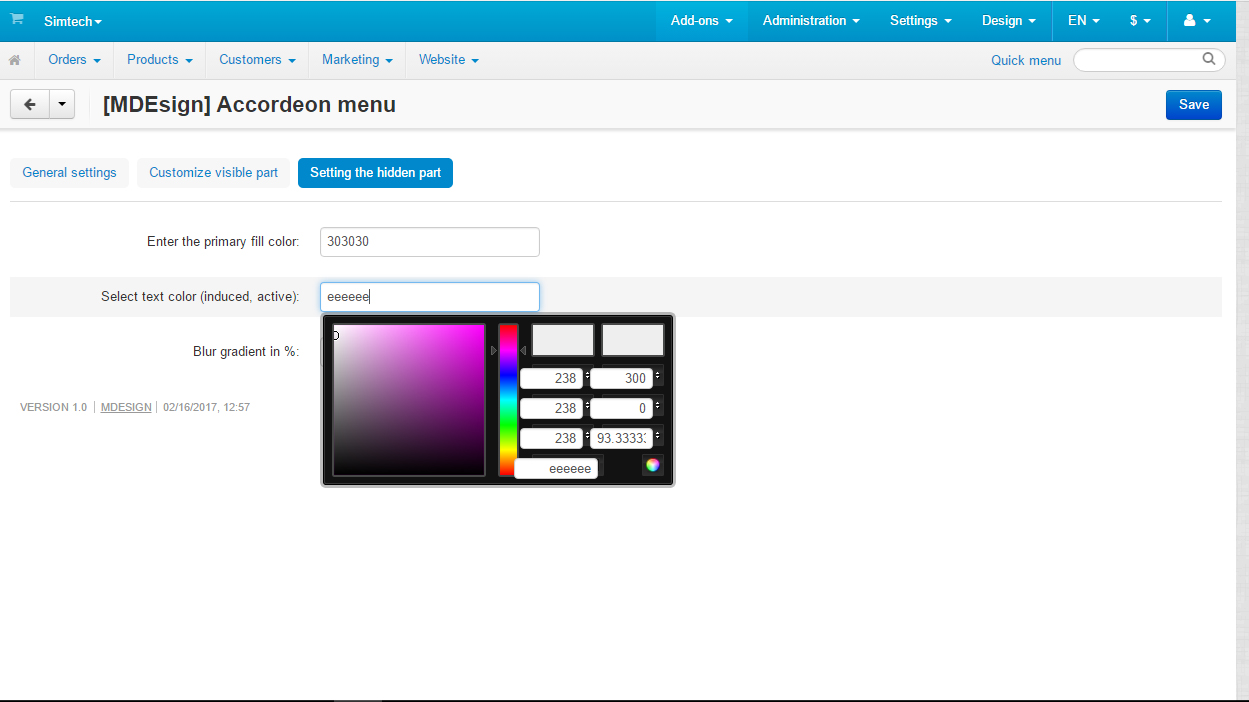Click in the primary fill color field
This screenshot has height=702, width=1249.
click(x=430, y=242)
